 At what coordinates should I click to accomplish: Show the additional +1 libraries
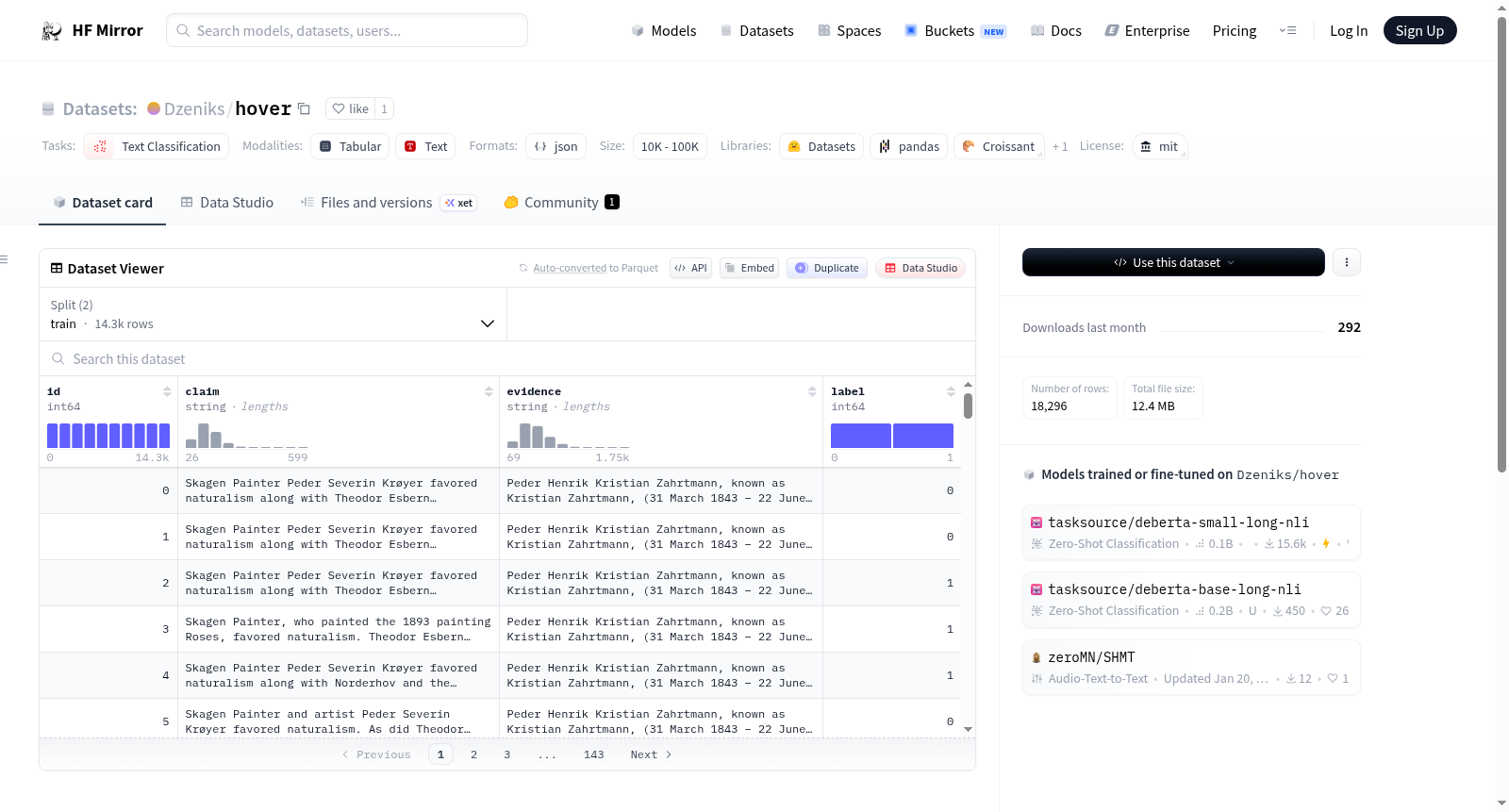click(1060, 146)
